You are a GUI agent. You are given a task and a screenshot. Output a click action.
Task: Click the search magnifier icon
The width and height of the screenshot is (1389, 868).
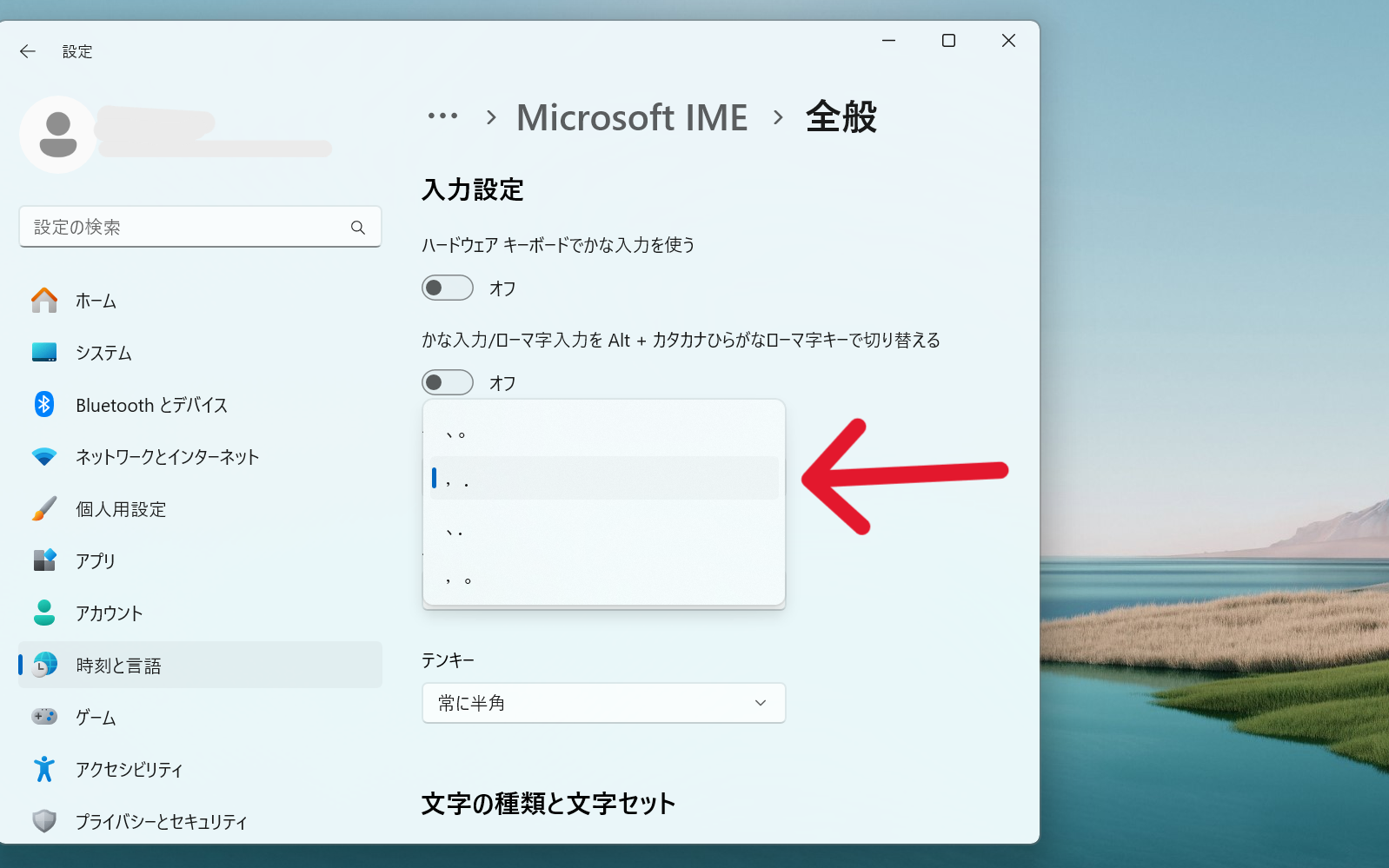click(x=358, y=228)
